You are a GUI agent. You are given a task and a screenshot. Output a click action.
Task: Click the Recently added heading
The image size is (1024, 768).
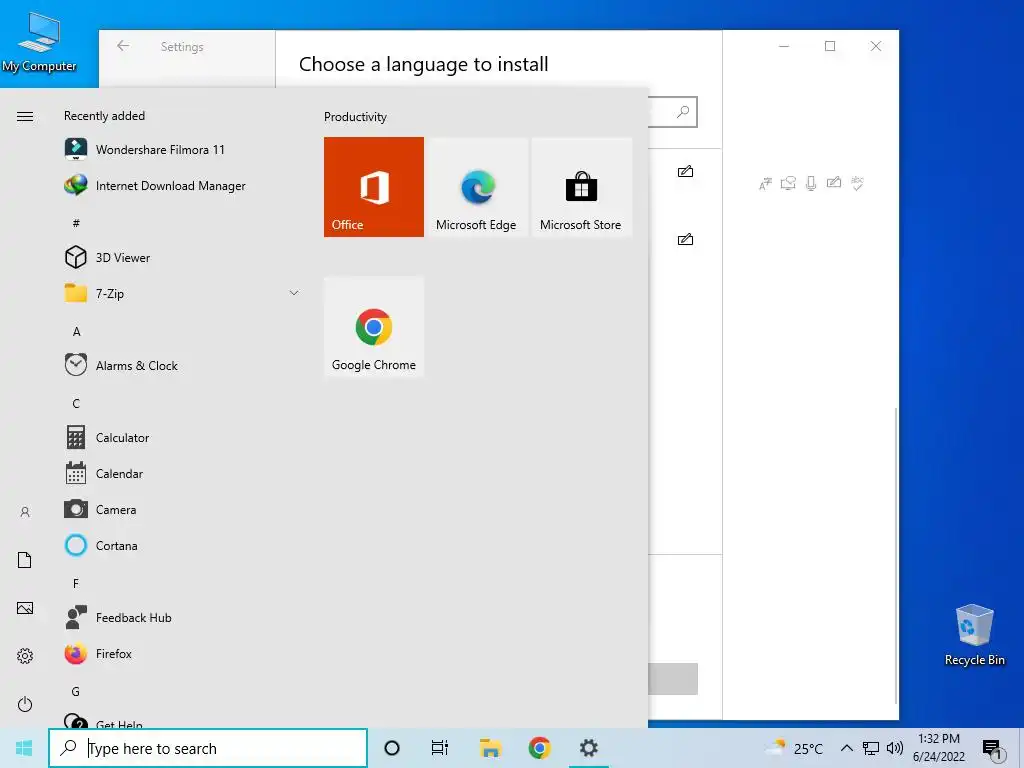click(x=104, y=116)
